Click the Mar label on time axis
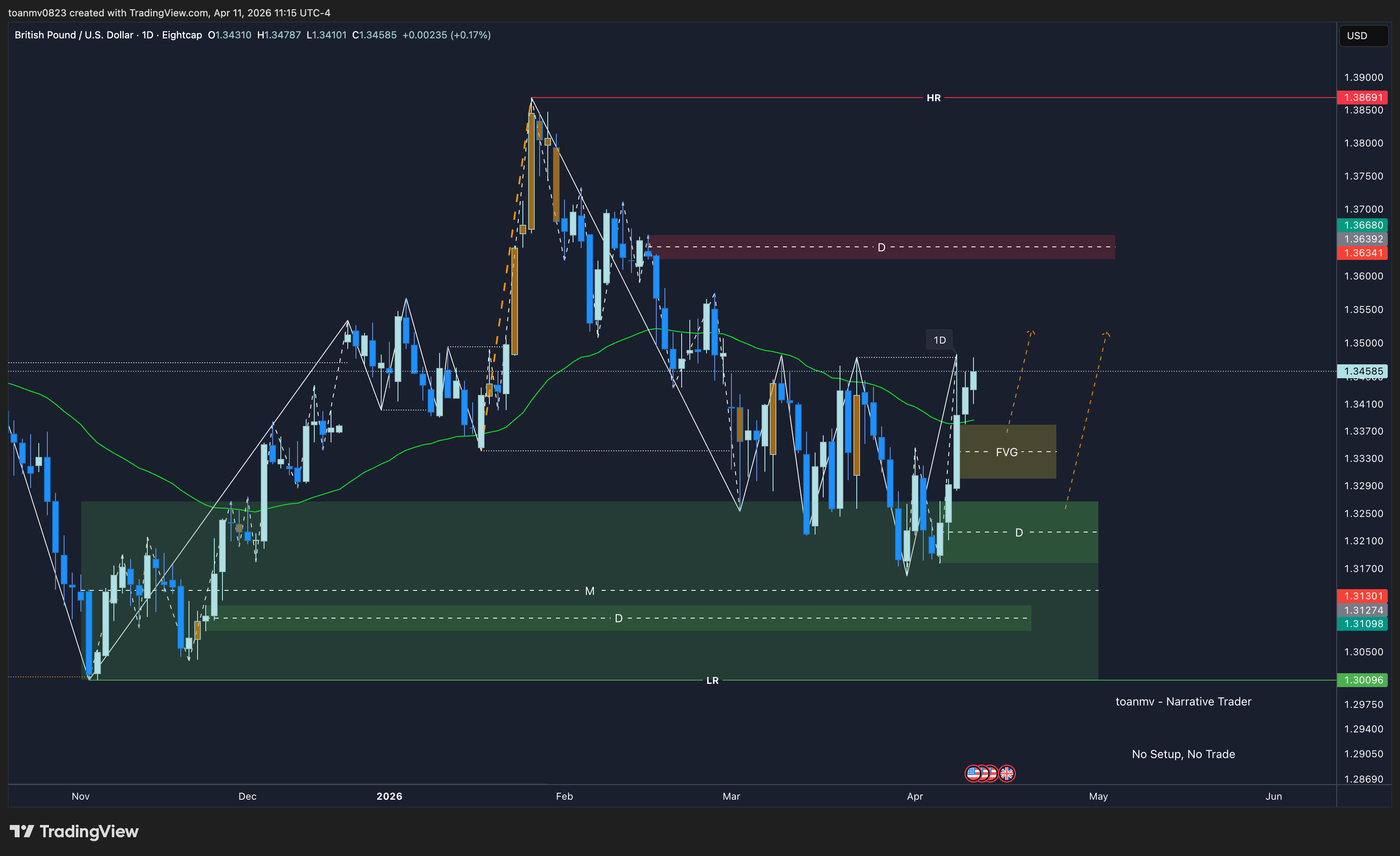 point(731,796)
